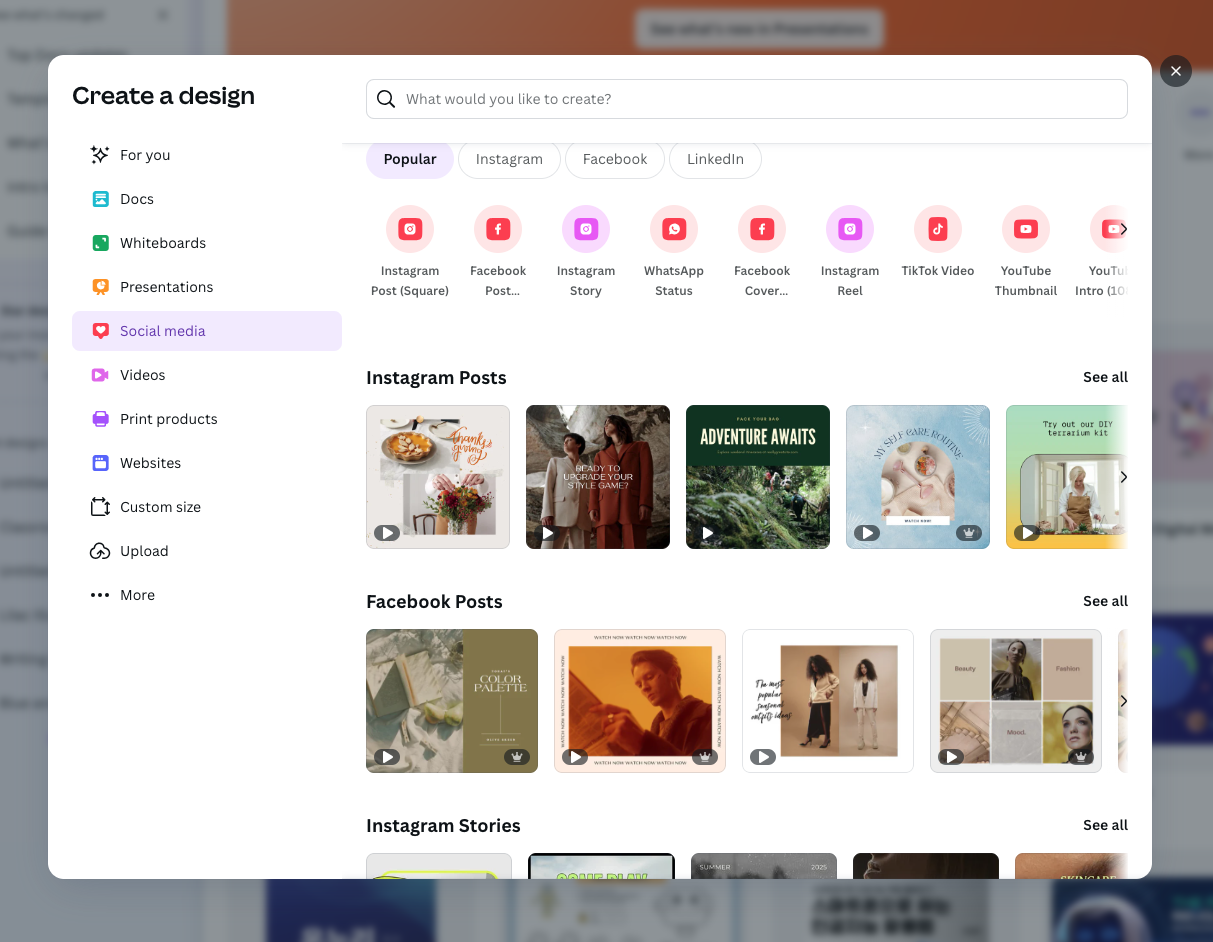Open Whiteboards category

point(207,243)
